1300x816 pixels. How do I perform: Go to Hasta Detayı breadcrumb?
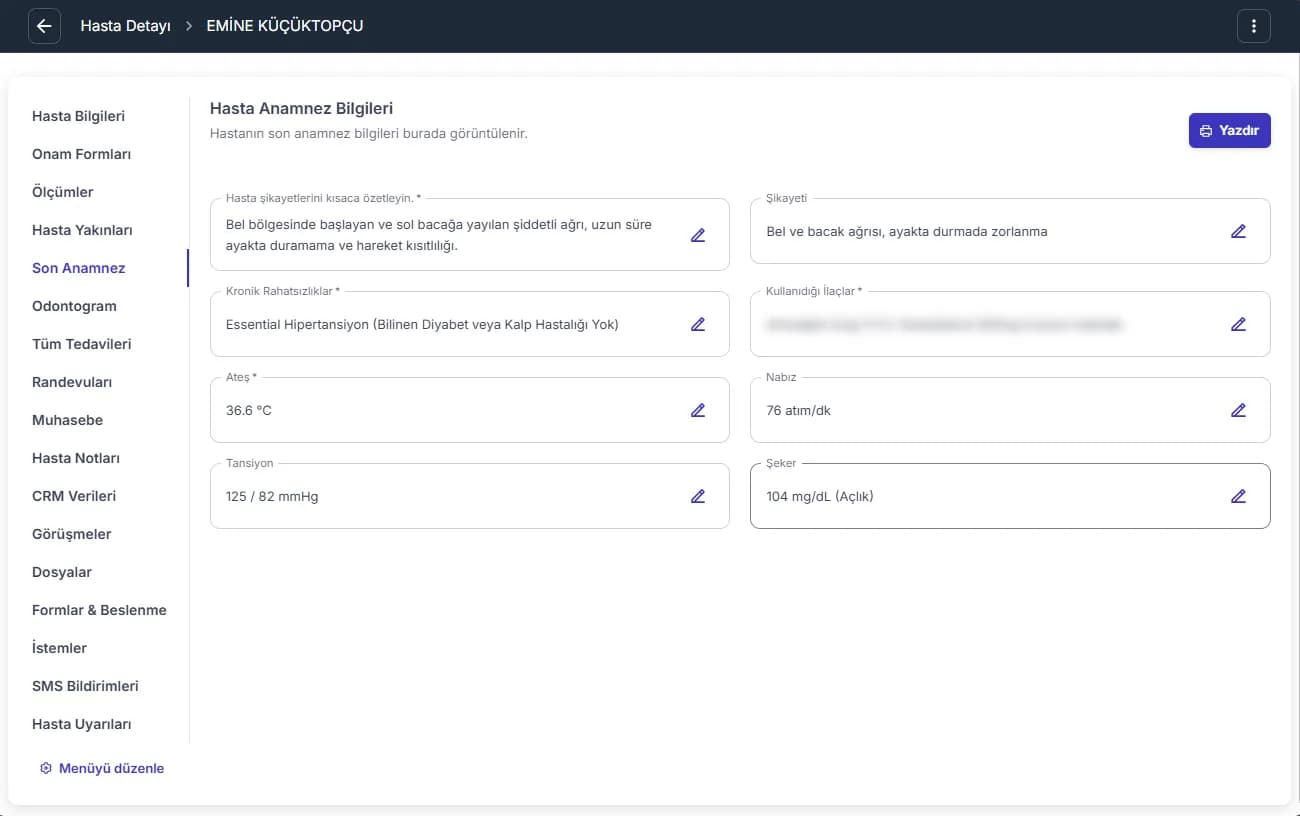click(x=125, y=26)
